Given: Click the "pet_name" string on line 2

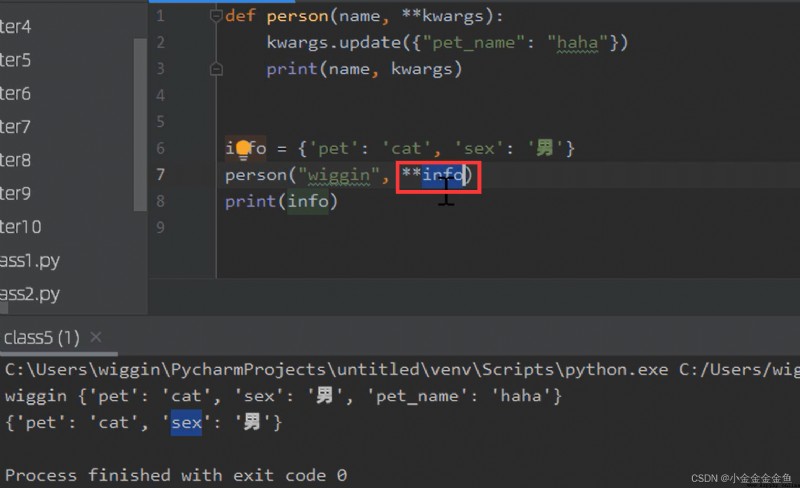Looking at the screenshot, I should (x=474, y=42).
